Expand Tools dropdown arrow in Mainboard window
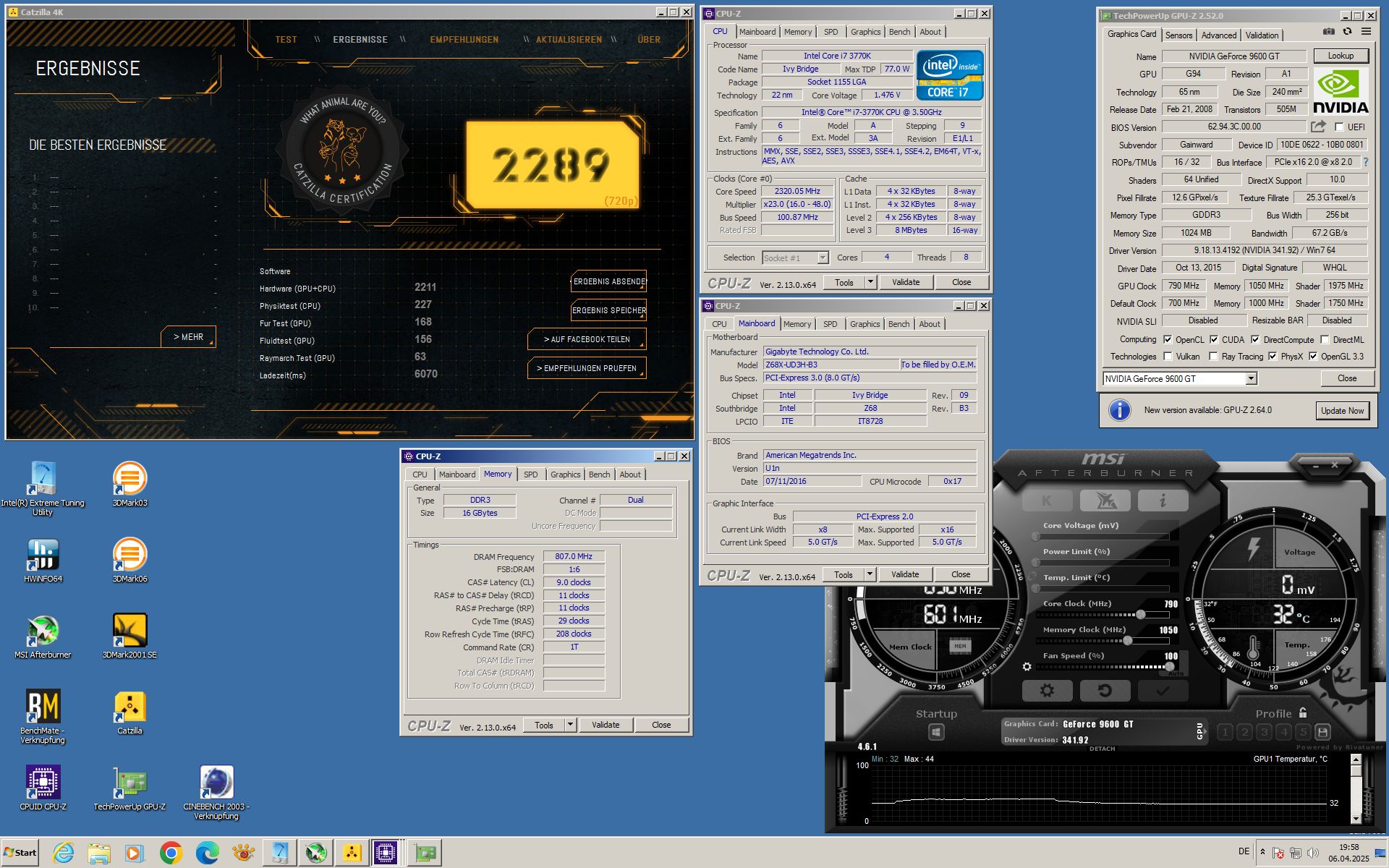The image size is (1389, 868). click(870, 574)
